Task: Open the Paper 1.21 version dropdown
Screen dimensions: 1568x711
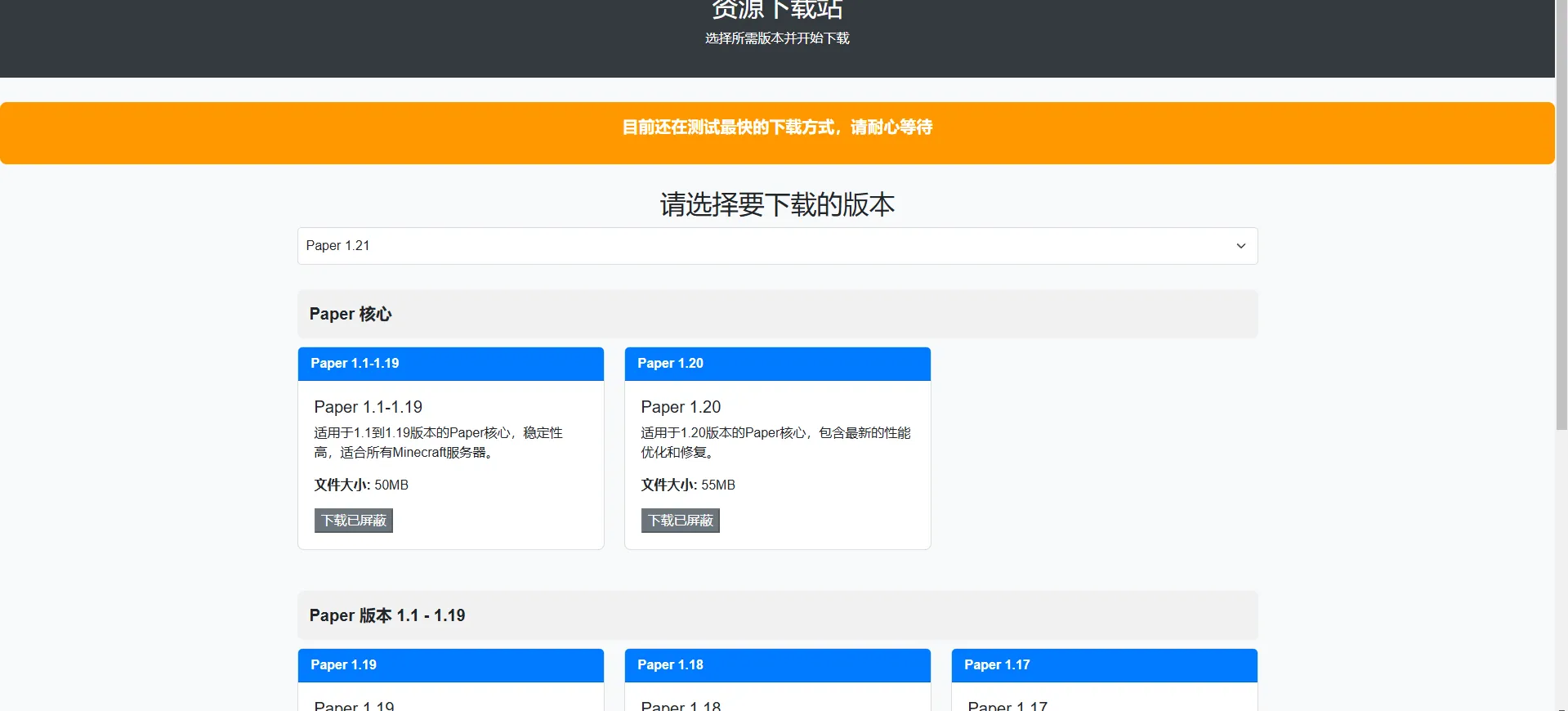Action: 777,246
